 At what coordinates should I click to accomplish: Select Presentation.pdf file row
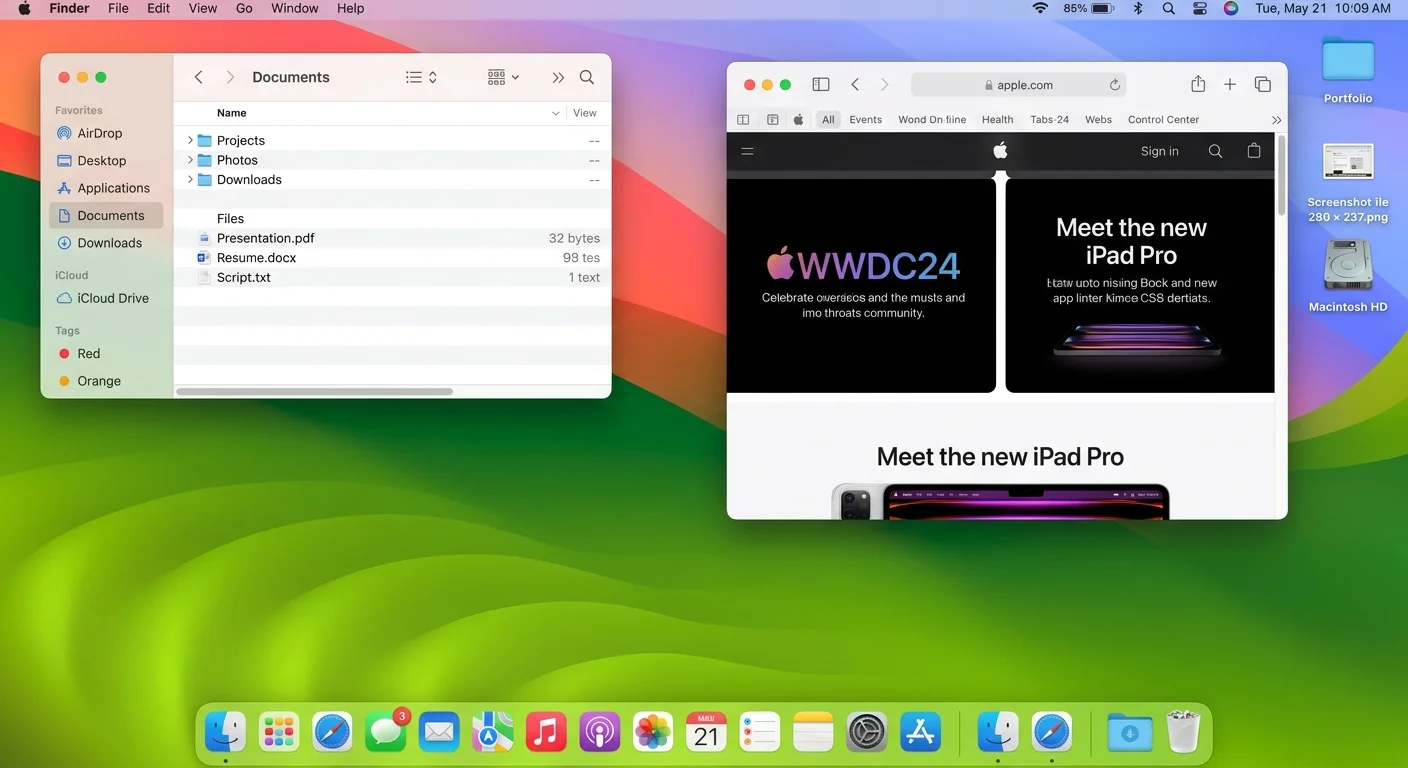[390, 238]
